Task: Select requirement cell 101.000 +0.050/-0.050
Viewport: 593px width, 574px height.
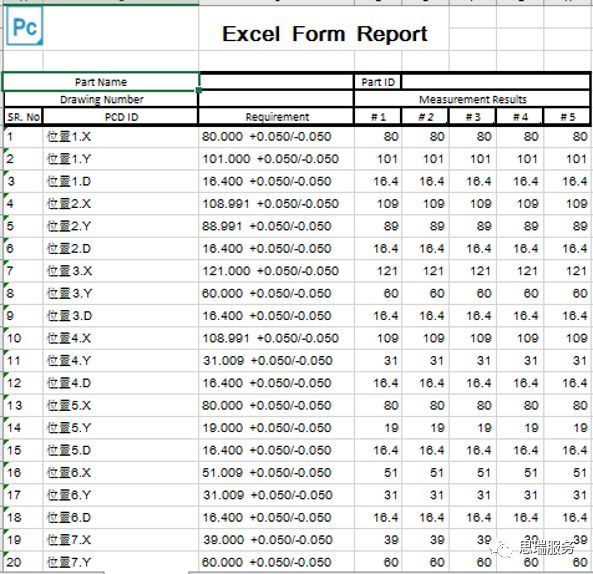Action: pyautogui.click(x=276, y=159)
